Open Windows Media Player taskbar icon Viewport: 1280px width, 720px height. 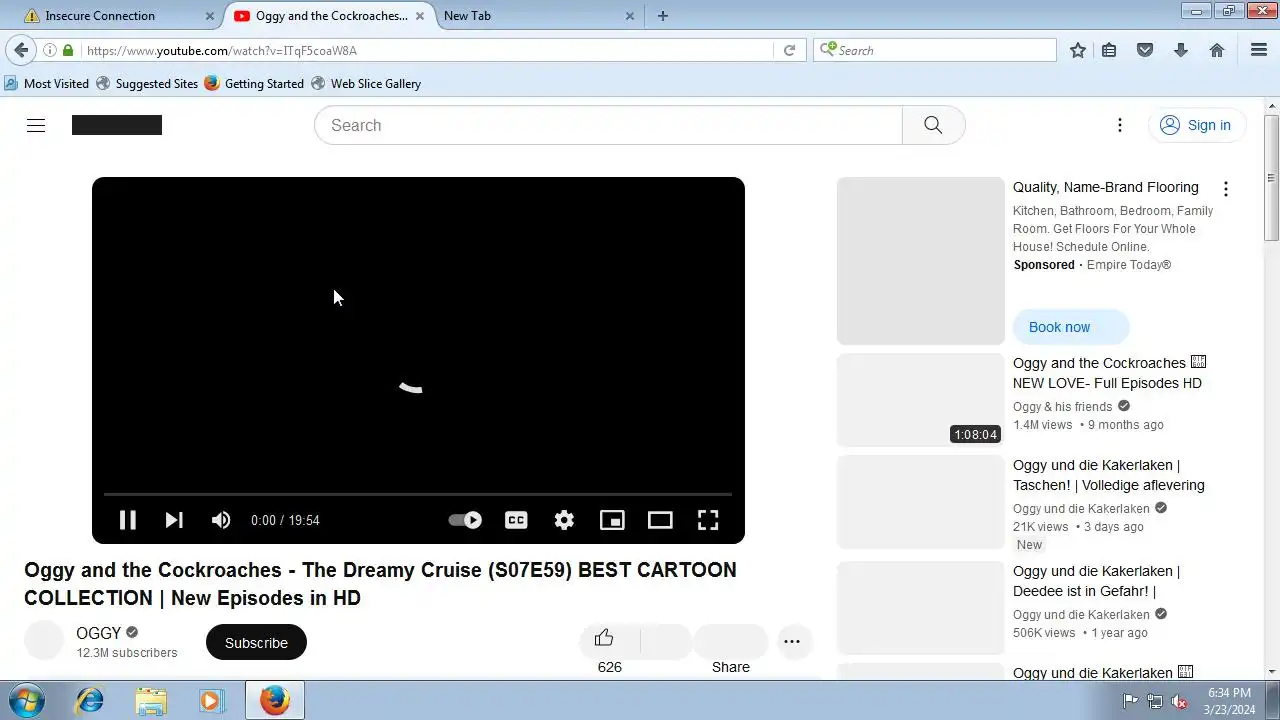point(211,700)
